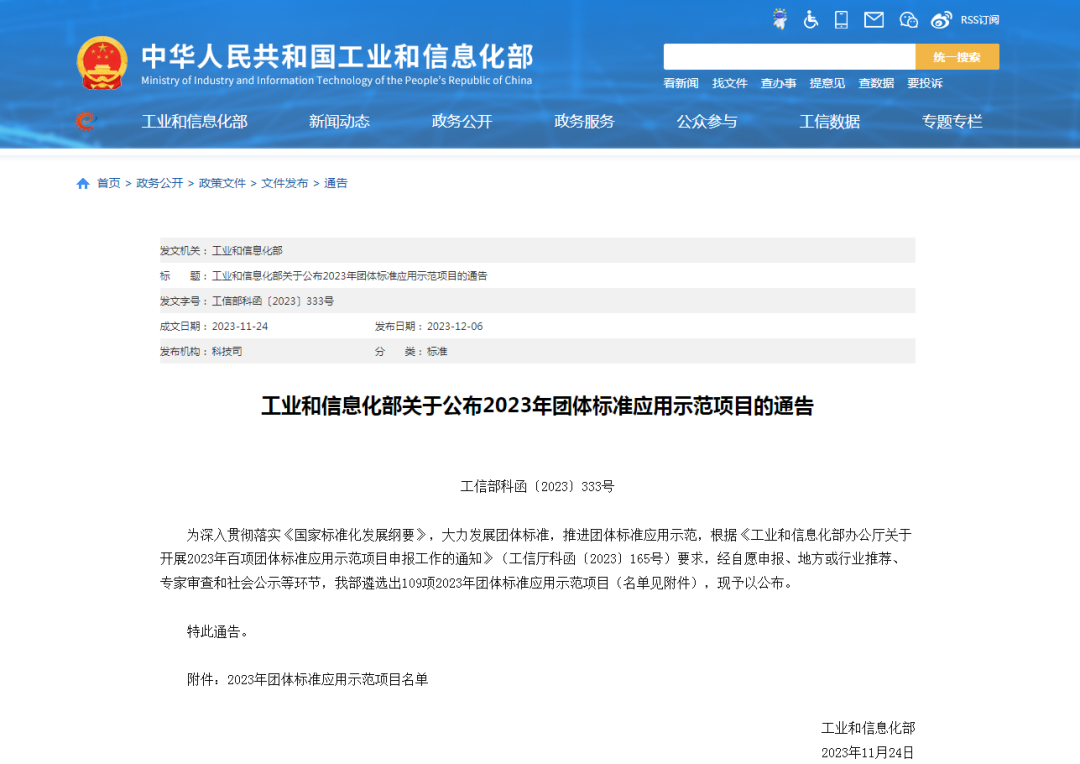Click the home icon in breadcrumb
Image resolution: width=1080 pixels, height=764 pixels.
(x=83, y=183)
